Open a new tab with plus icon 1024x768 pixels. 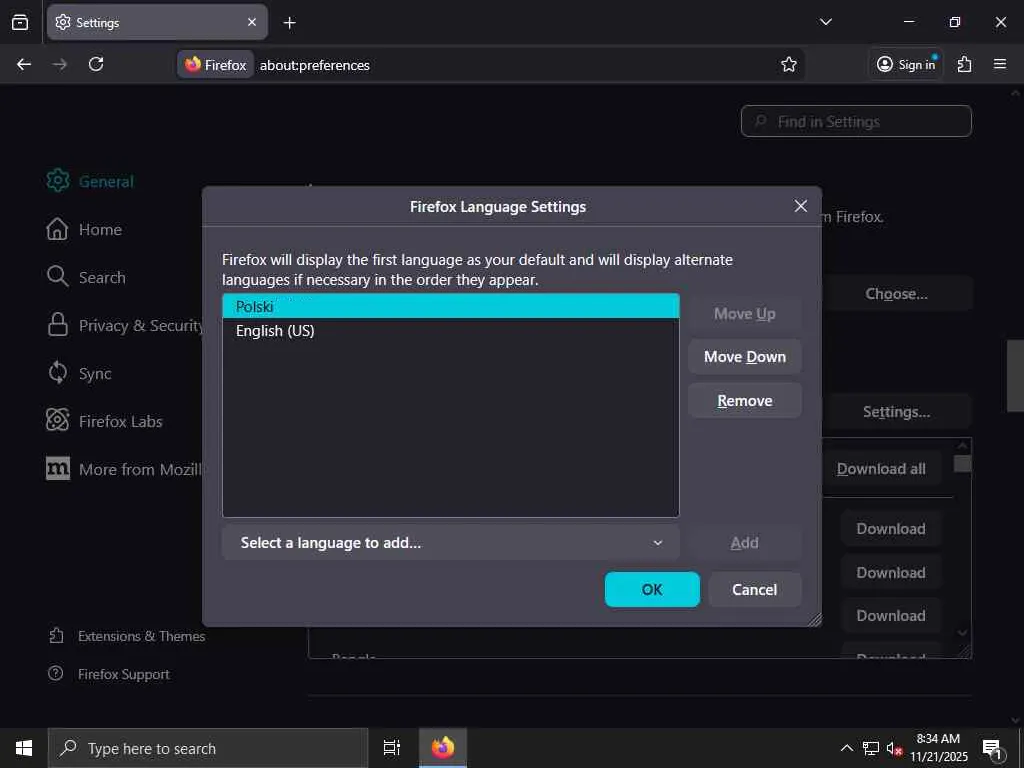pos(289,23)
